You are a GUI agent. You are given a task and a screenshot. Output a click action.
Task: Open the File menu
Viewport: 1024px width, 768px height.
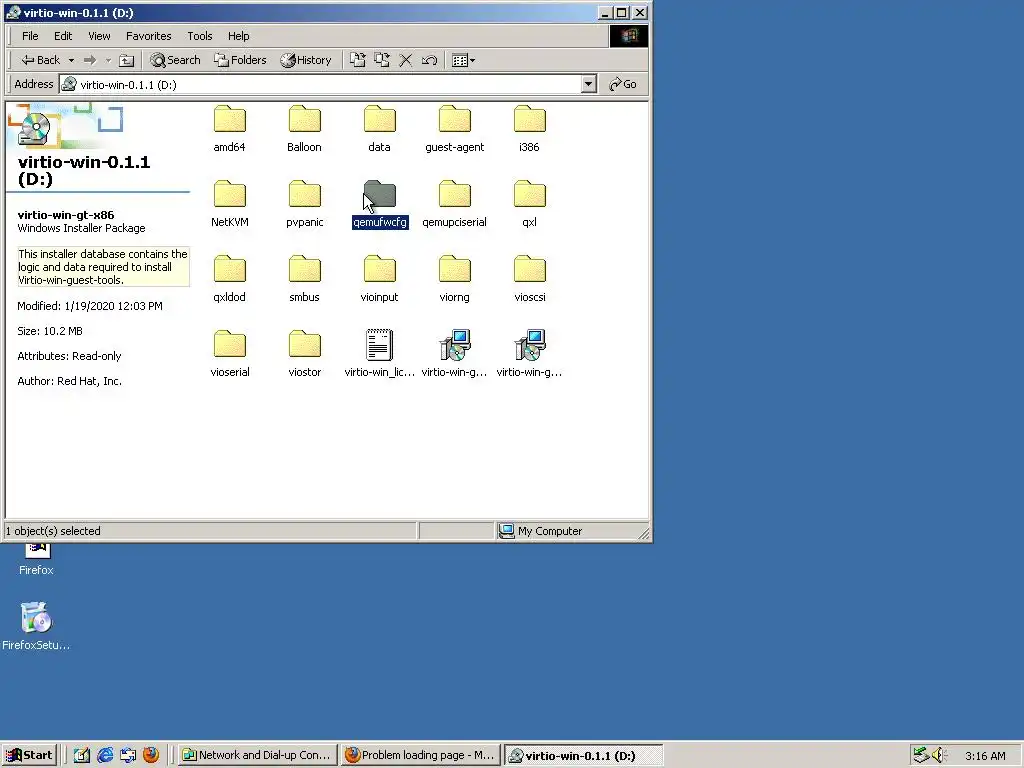(x=30, y=36)
